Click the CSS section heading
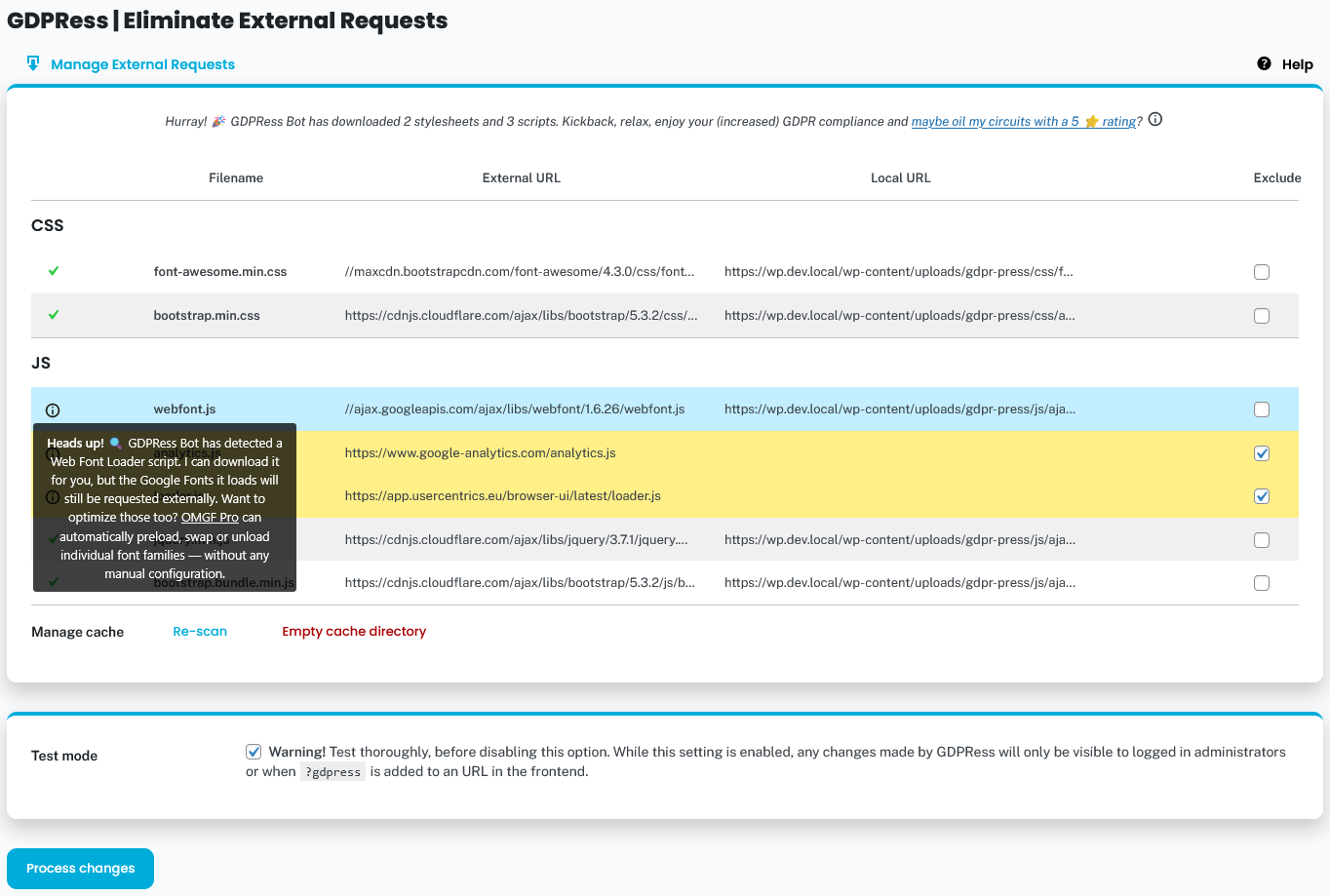 click(x=48, y=225)
